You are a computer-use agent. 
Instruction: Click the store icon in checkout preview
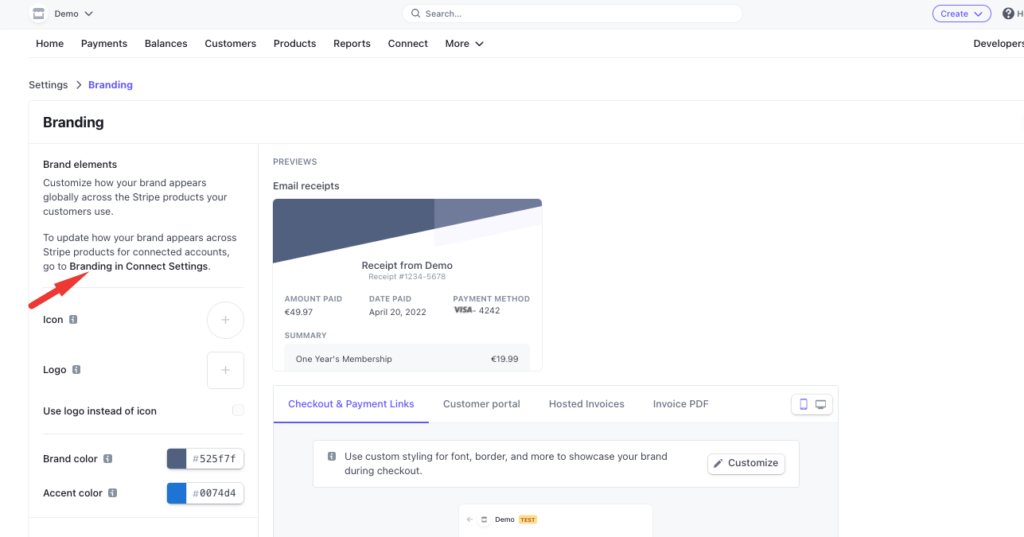click(x=484, y=520)
